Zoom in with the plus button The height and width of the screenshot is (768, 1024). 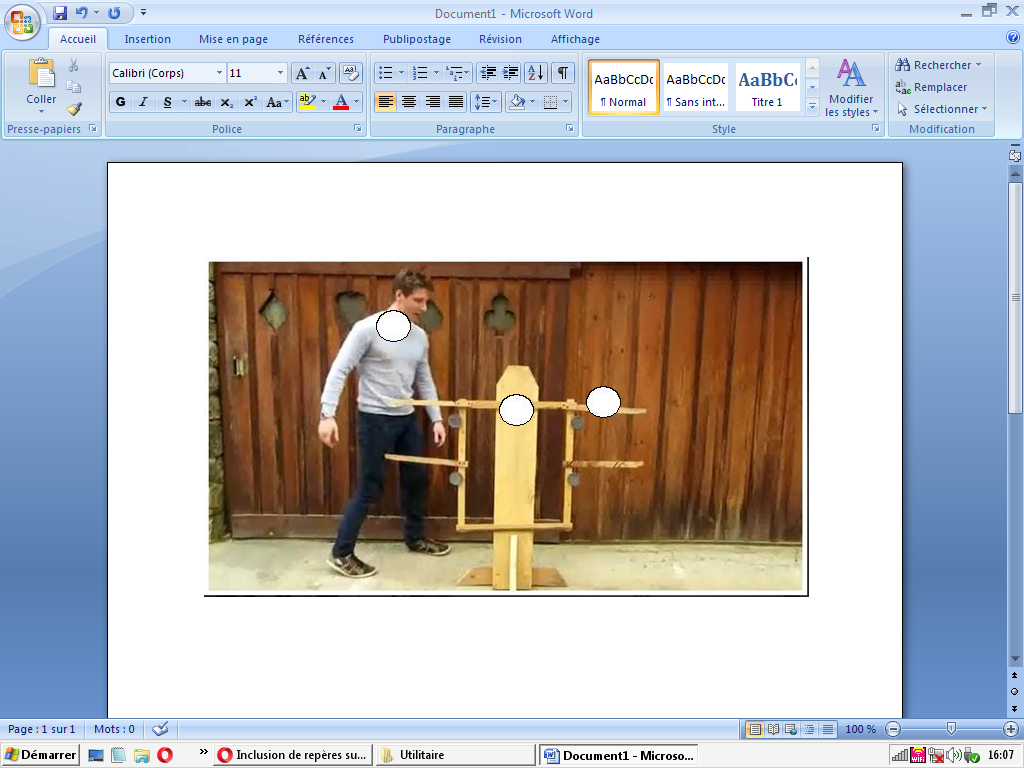point(1010,729)
